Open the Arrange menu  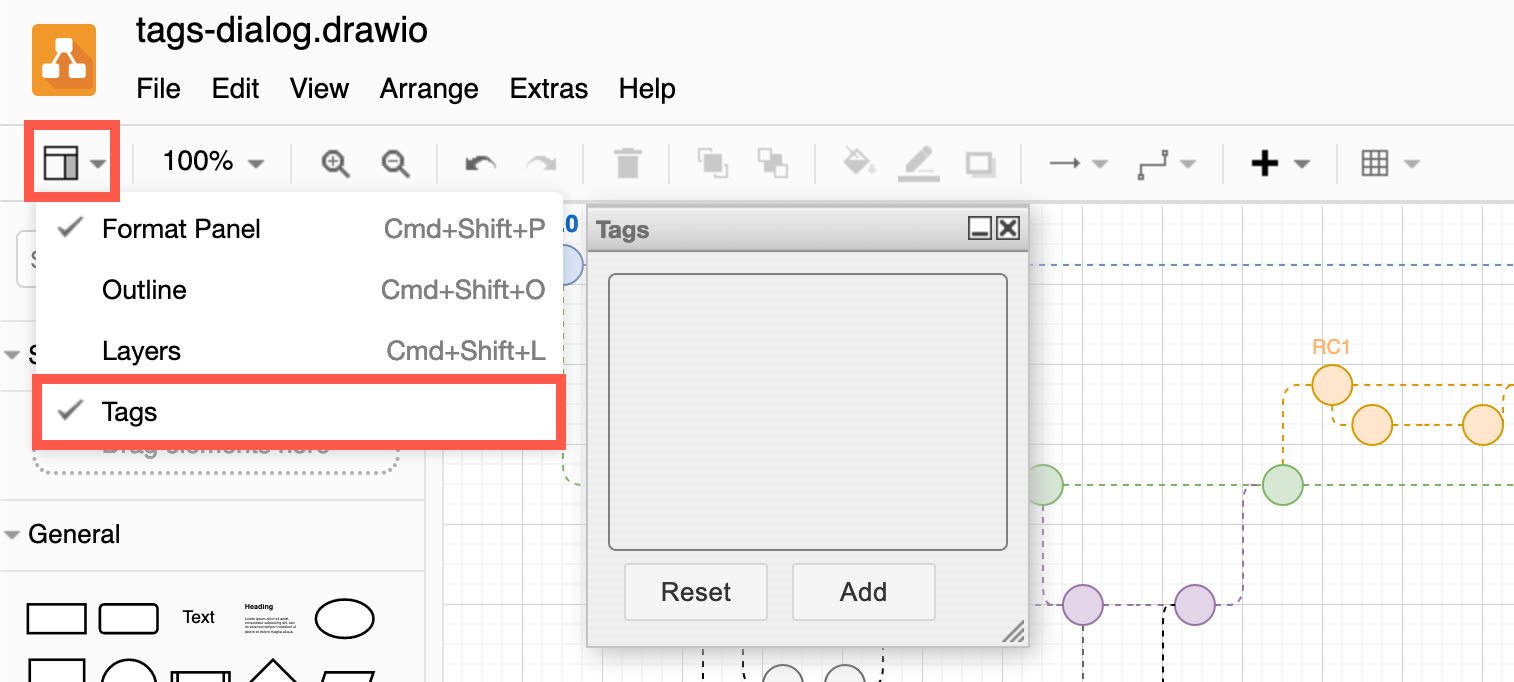(x=428, y=89)
